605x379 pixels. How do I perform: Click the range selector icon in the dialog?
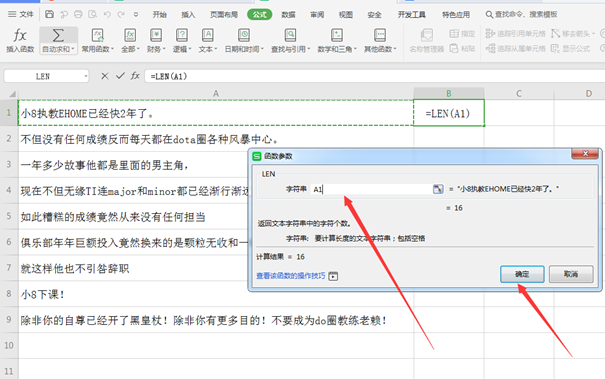pos(438,189)
